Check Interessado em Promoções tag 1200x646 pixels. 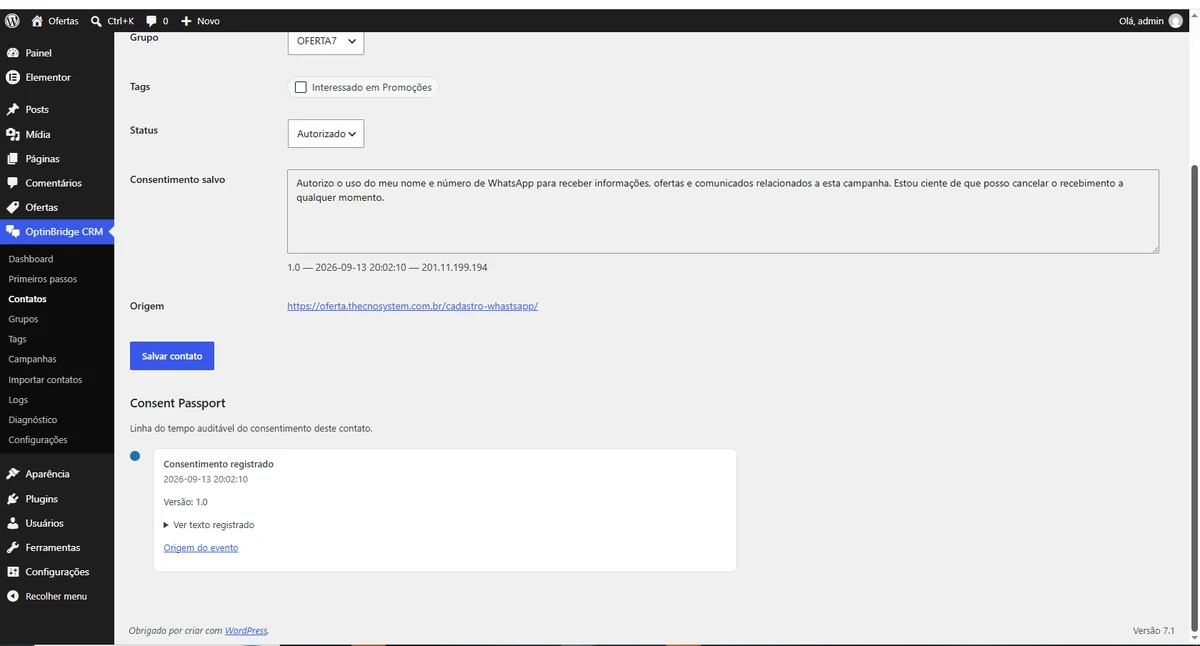301,88
